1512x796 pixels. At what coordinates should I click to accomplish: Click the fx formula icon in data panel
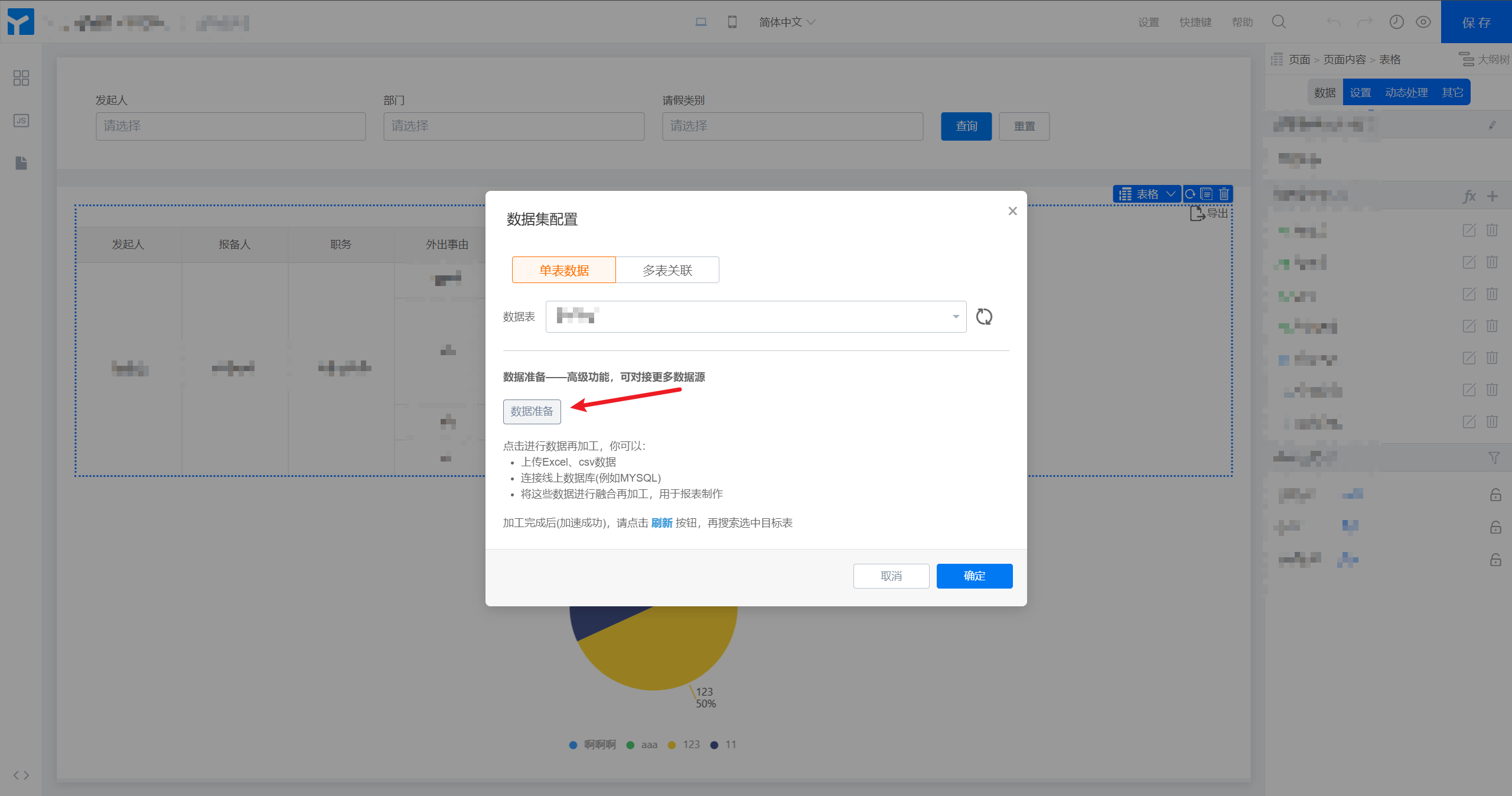(1469, 196)
